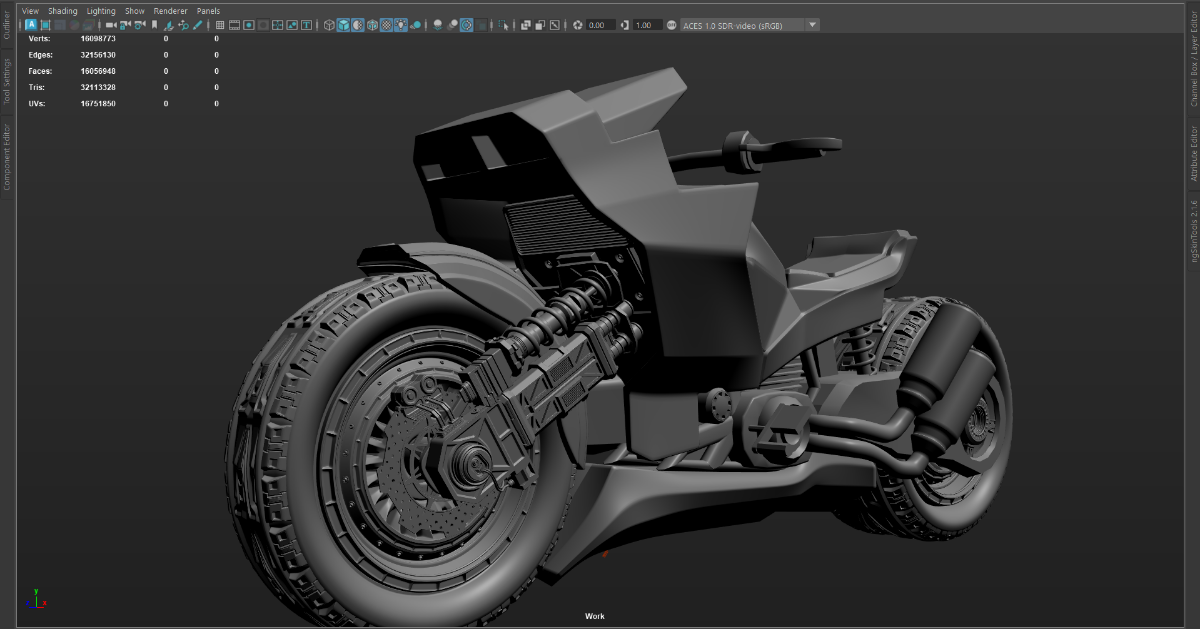The height and width of the screenshot is (629, 1200).
Task: Toggle the Film Gate icon
Action: click(x=234, y=25)
